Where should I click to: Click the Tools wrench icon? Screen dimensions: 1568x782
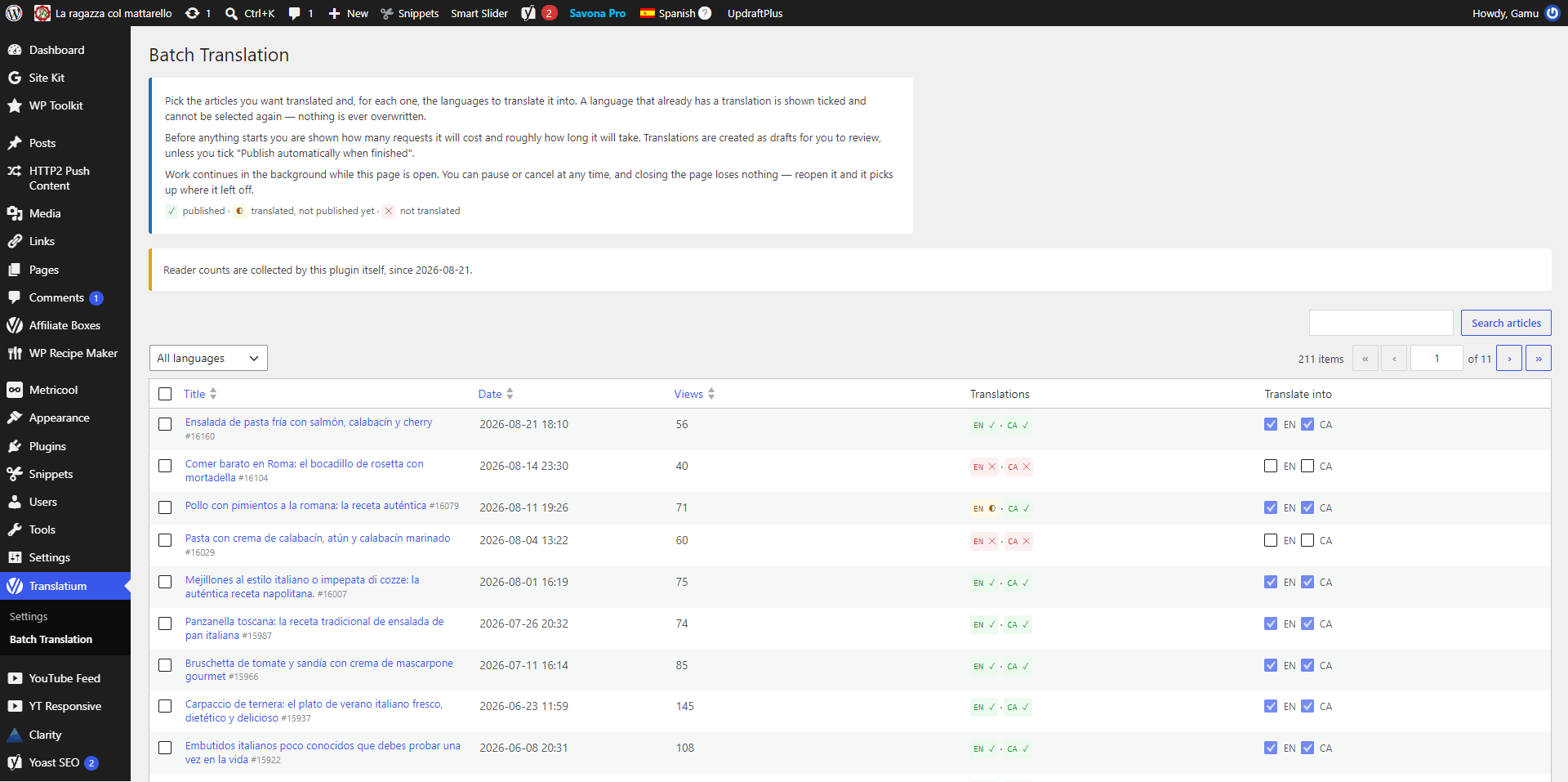click(x=15, y=530)
